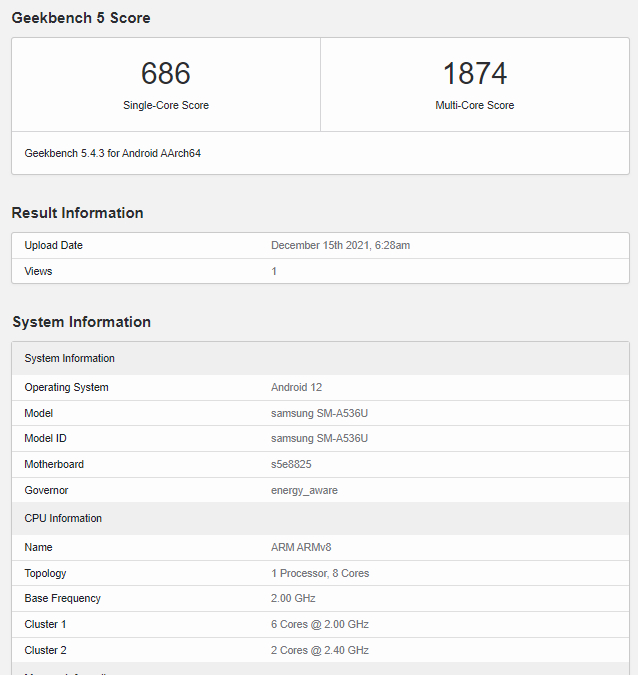The width and height of the screenshot is (638, 675).
Task: Select the ARM ARMv8 value
Action: pos(301,547)
